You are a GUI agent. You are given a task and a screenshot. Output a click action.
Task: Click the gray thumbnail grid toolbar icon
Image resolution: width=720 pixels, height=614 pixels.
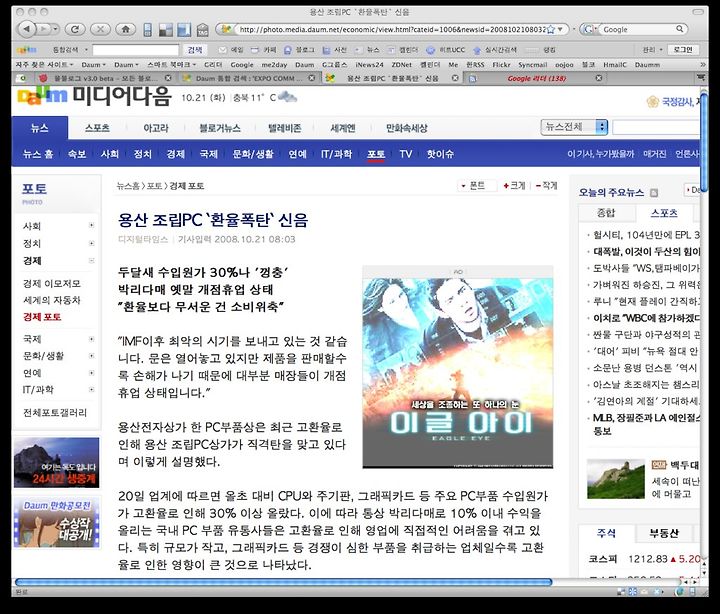click(166, 30)
